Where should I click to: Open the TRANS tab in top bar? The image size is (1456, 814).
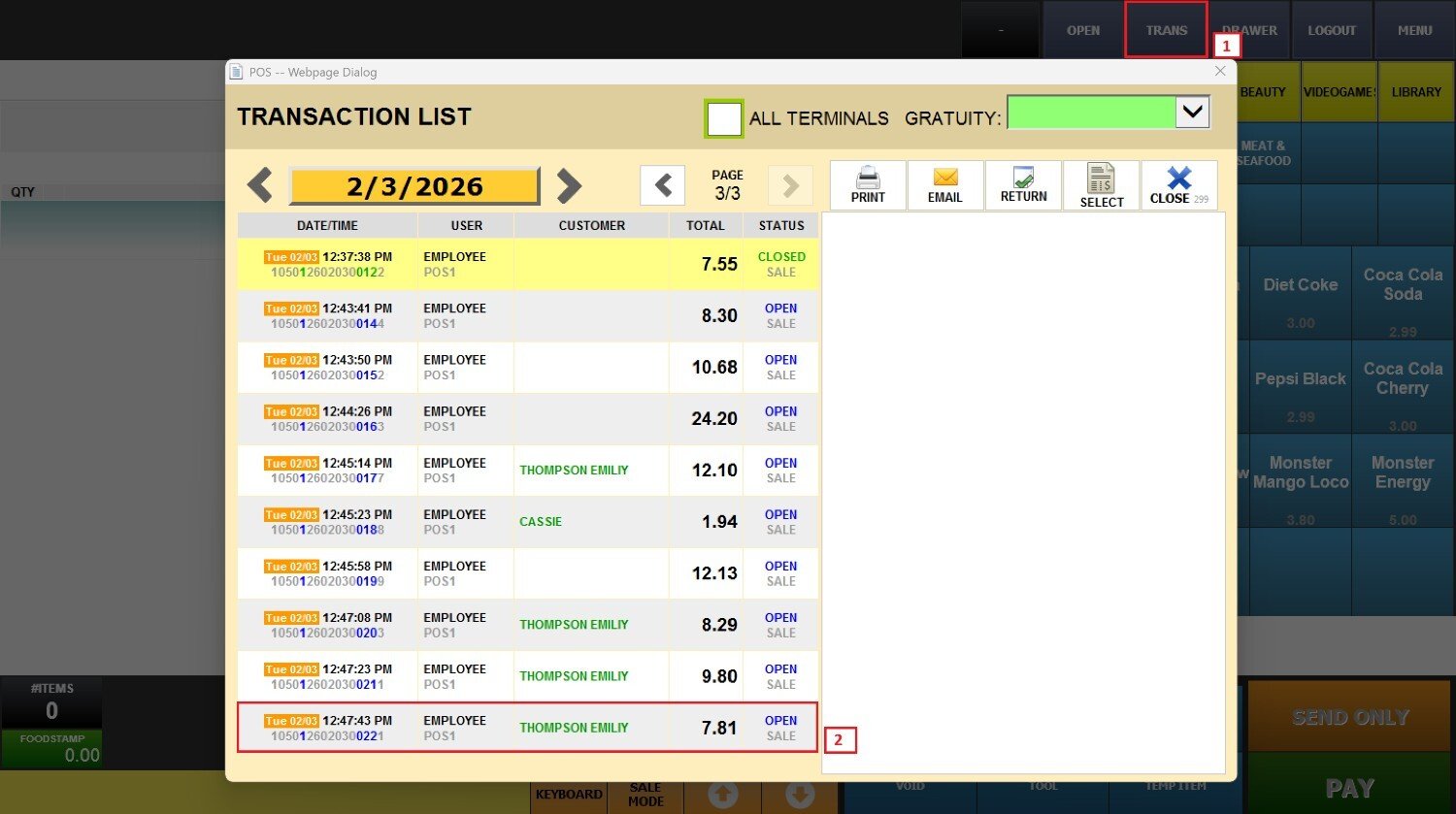click(x=1166, y=30)
